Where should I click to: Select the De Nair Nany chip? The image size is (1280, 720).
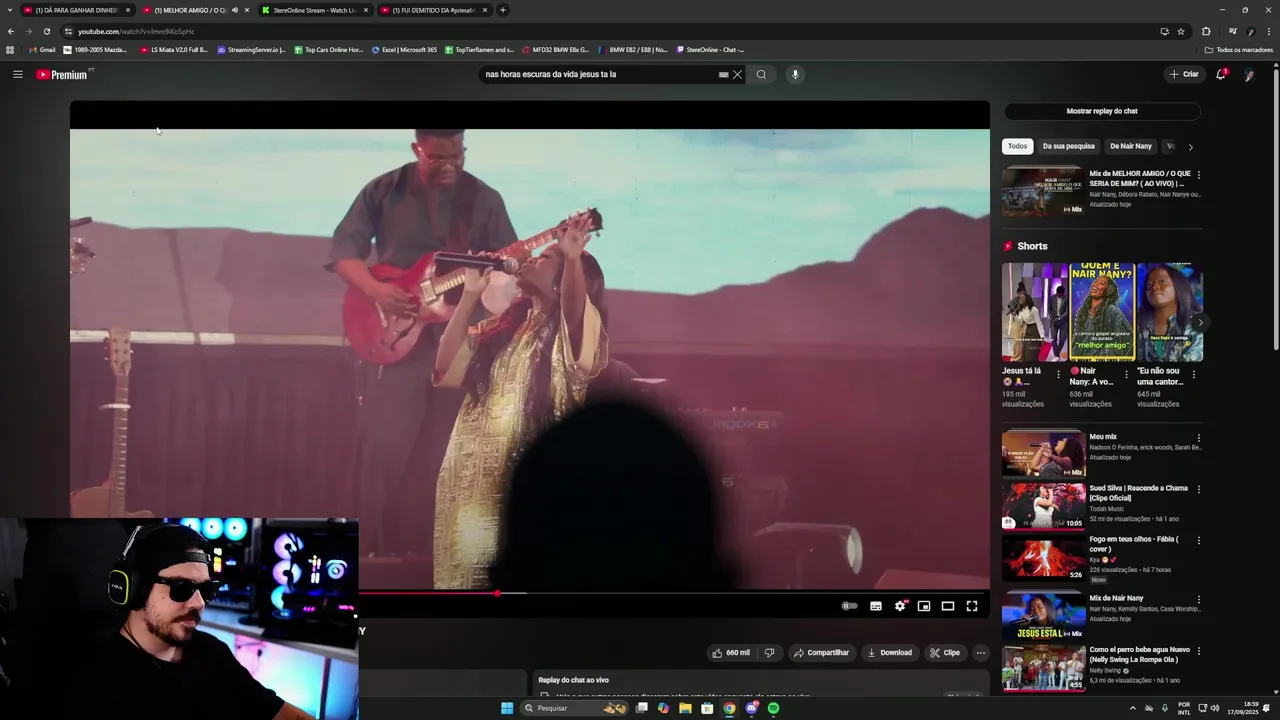pyautogui.click(x=1131, y=146)
